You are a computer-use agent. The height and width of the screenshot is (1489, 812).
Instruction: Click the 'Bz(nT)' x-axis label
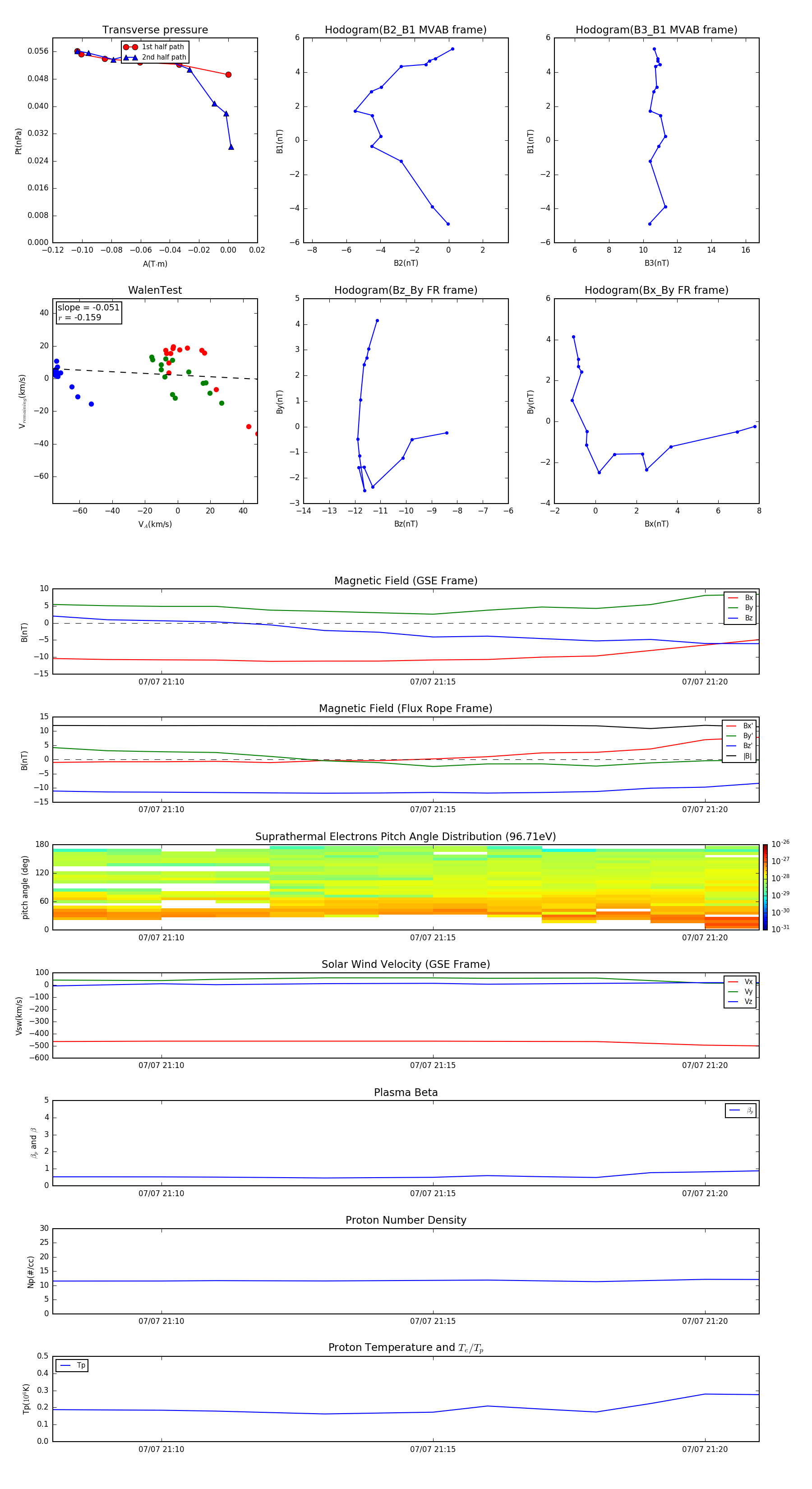tap(406, 524)
